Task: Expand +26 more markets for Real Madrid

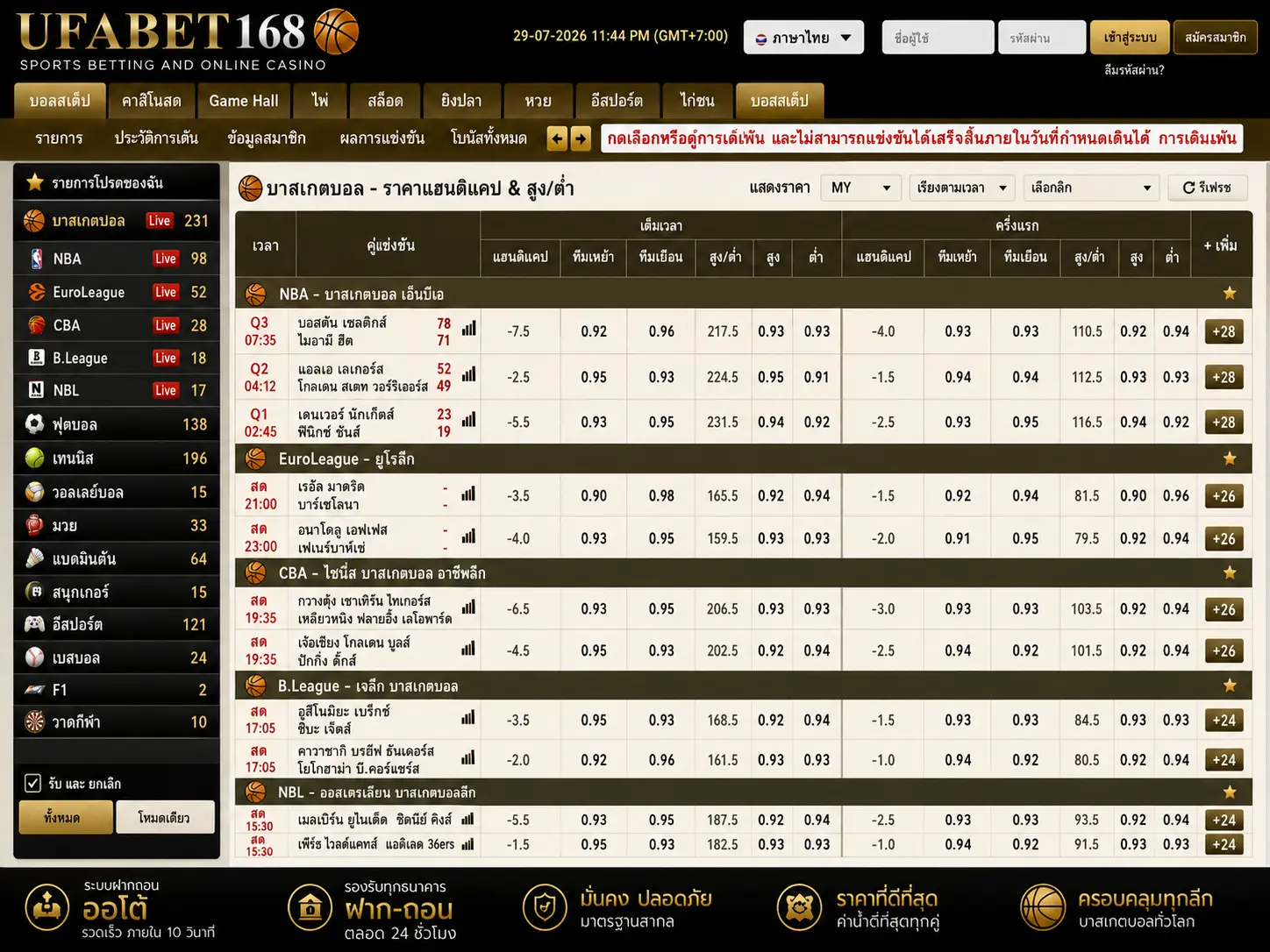Action: 1224,496
